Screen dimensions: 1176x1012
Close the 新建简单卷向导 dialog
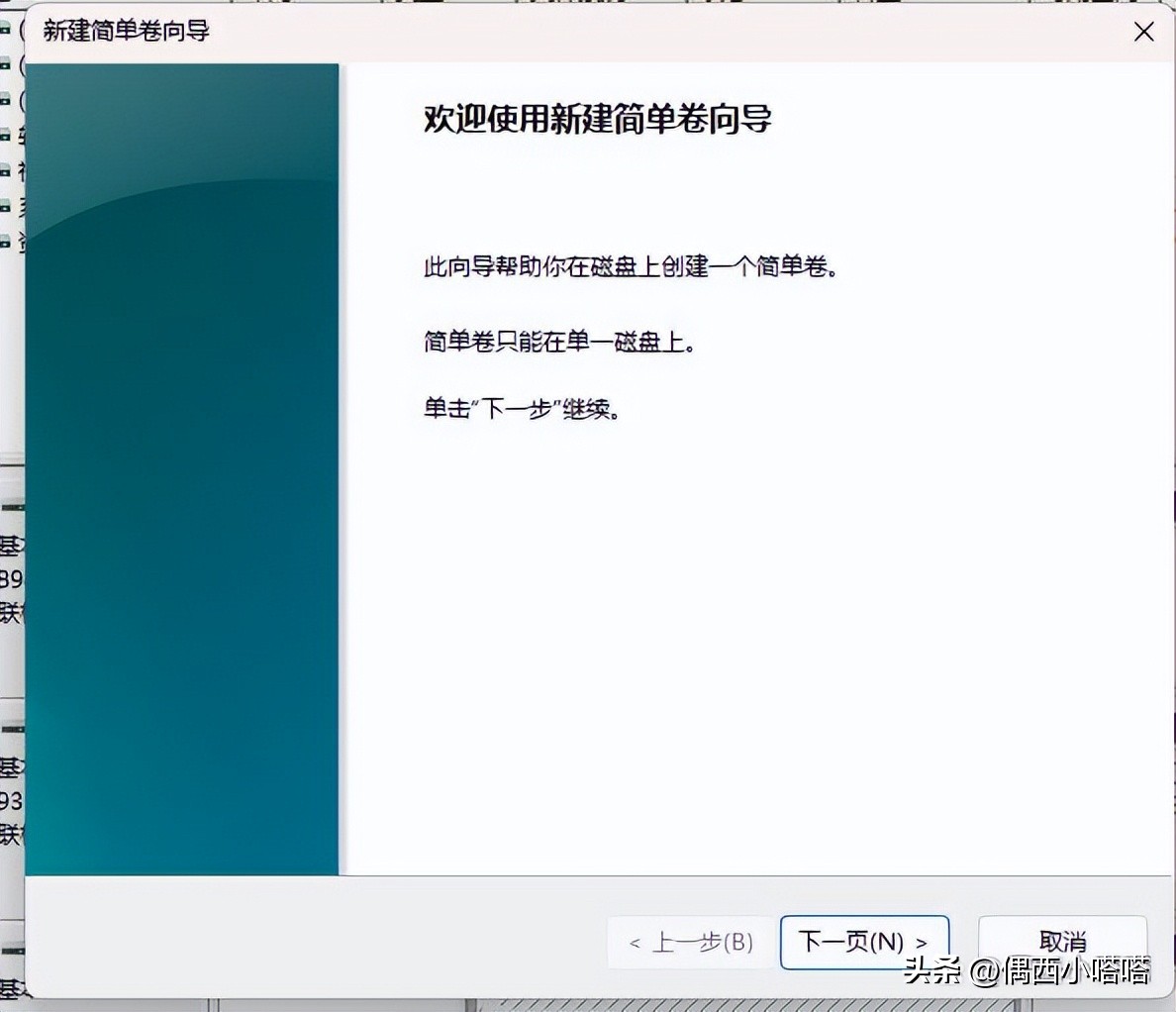point(1143,32)
